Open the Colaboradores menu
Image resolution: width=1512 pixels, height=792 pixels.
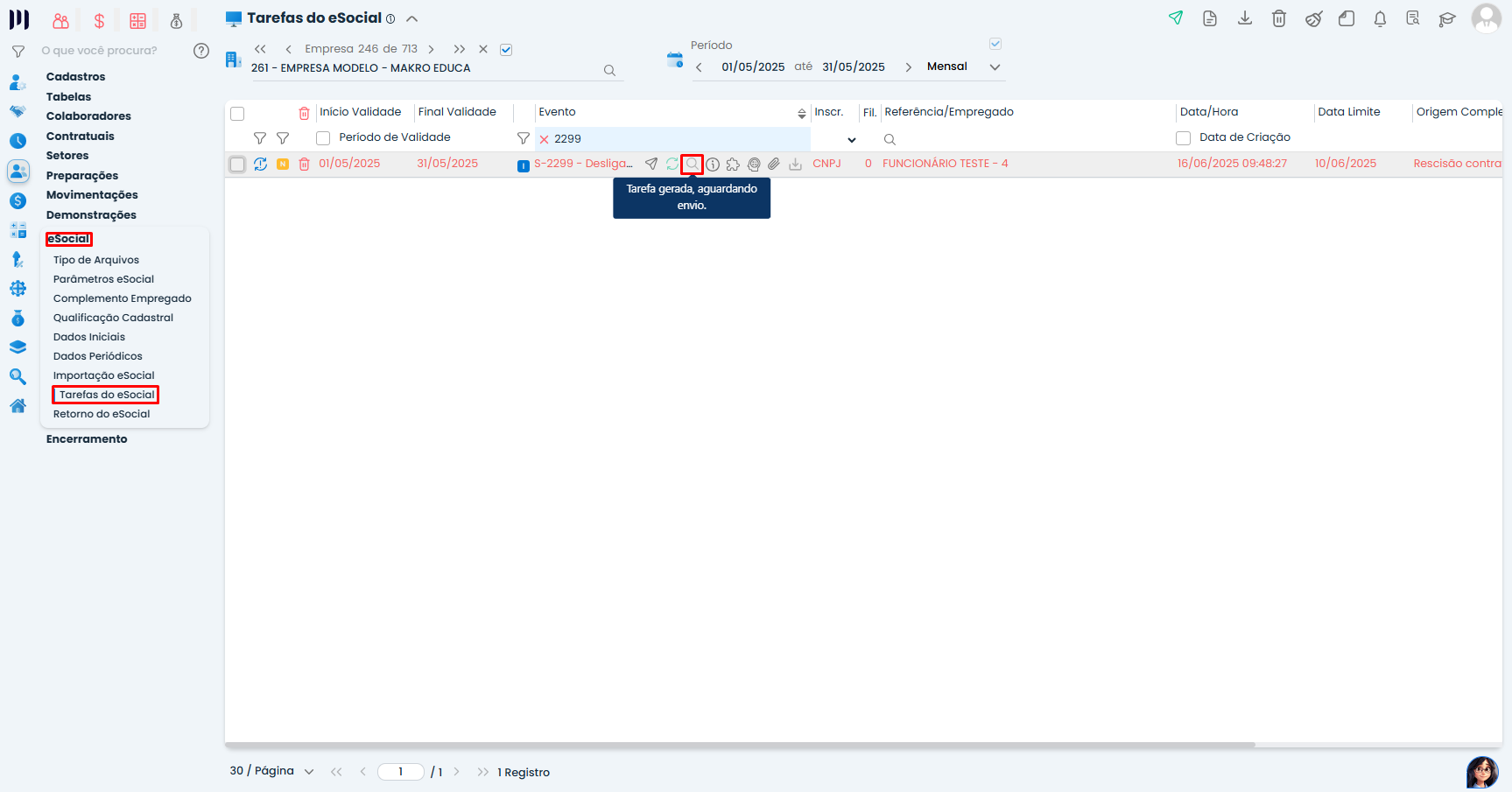pos(88,116)
